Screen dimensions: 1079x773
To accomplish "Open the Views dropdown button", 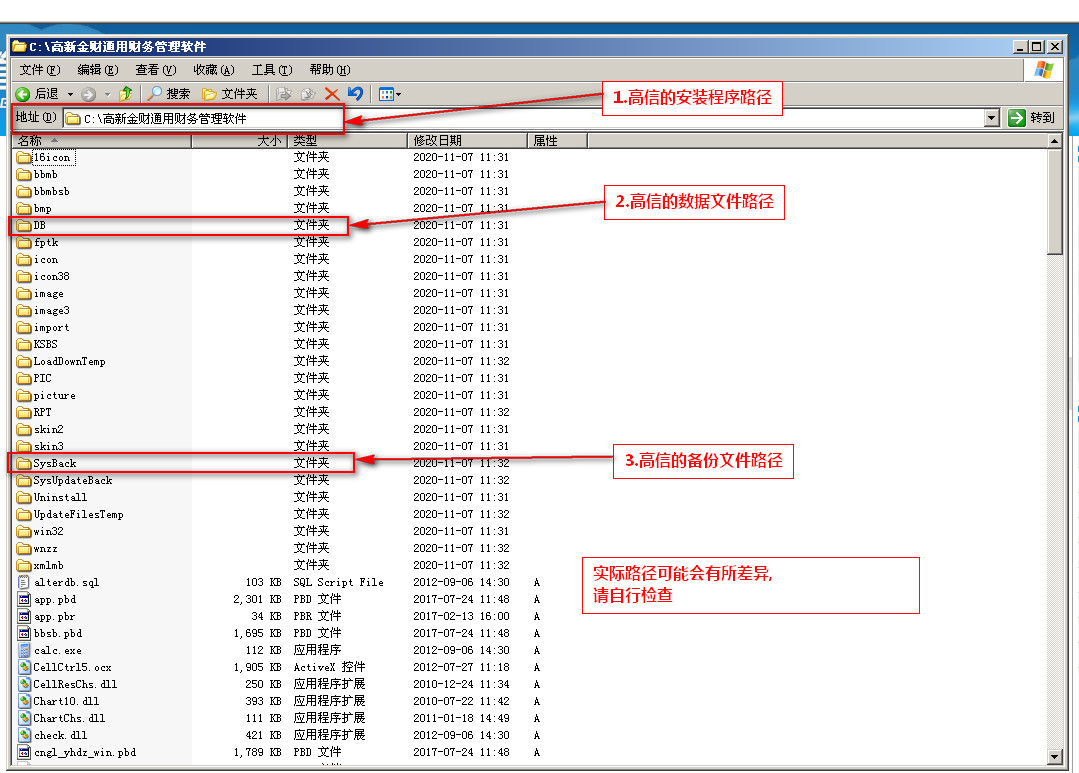I will tap(390, 94).
